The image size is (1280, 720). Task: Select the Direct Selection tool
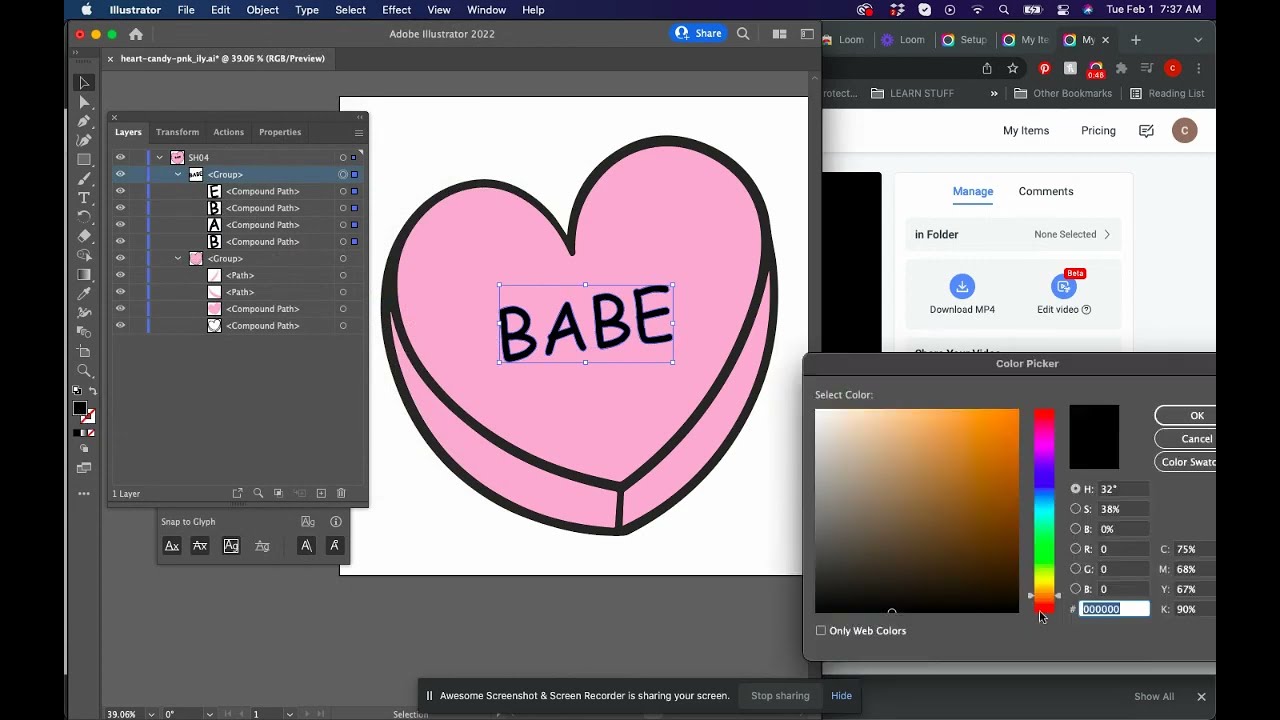point(84,102)
